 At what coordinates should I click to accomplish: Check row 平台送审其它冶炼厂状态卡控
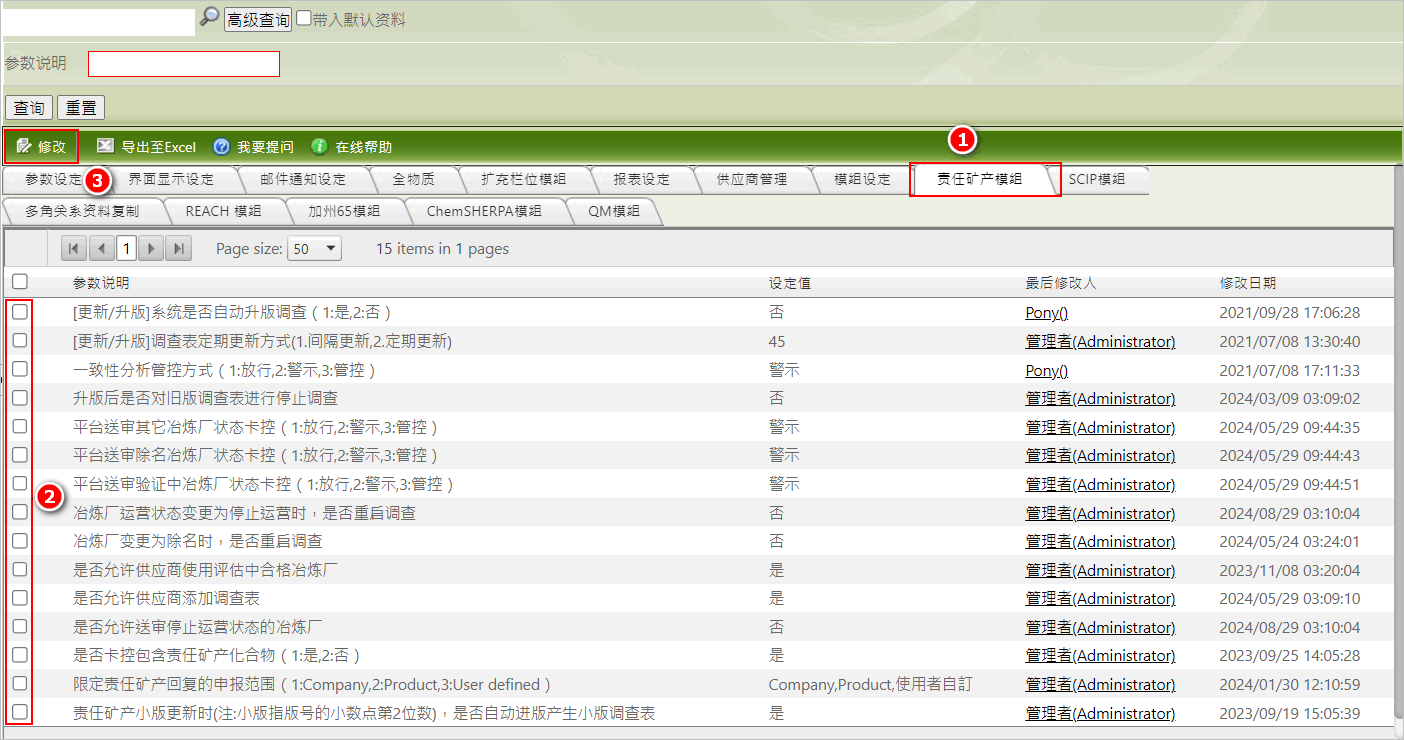point(19,427)
